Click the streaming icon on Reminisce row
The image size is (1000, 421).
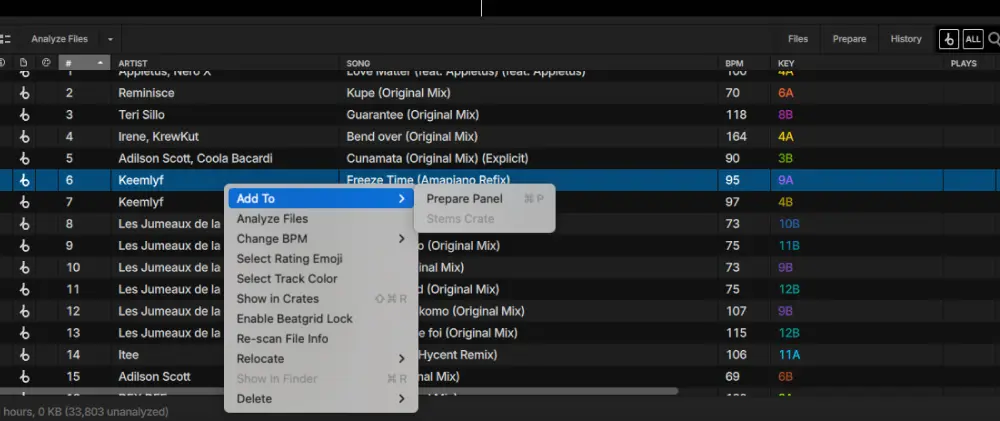coord(24,93)
